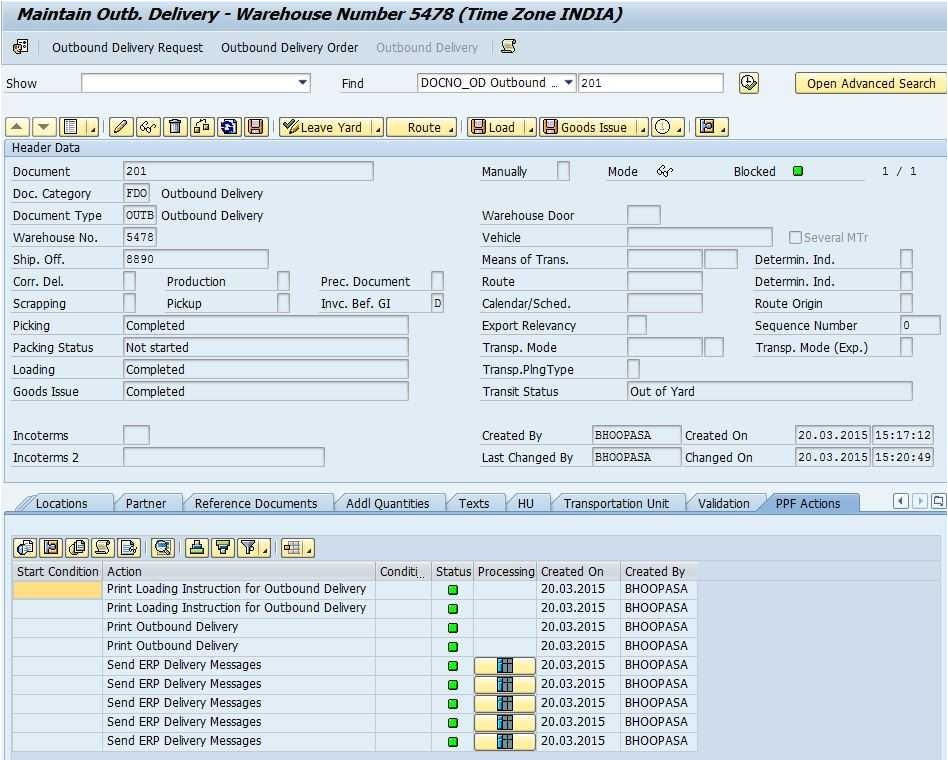Expand the filter icon dropdown arrow
This screenshot has width=948, height=761.
265,548
